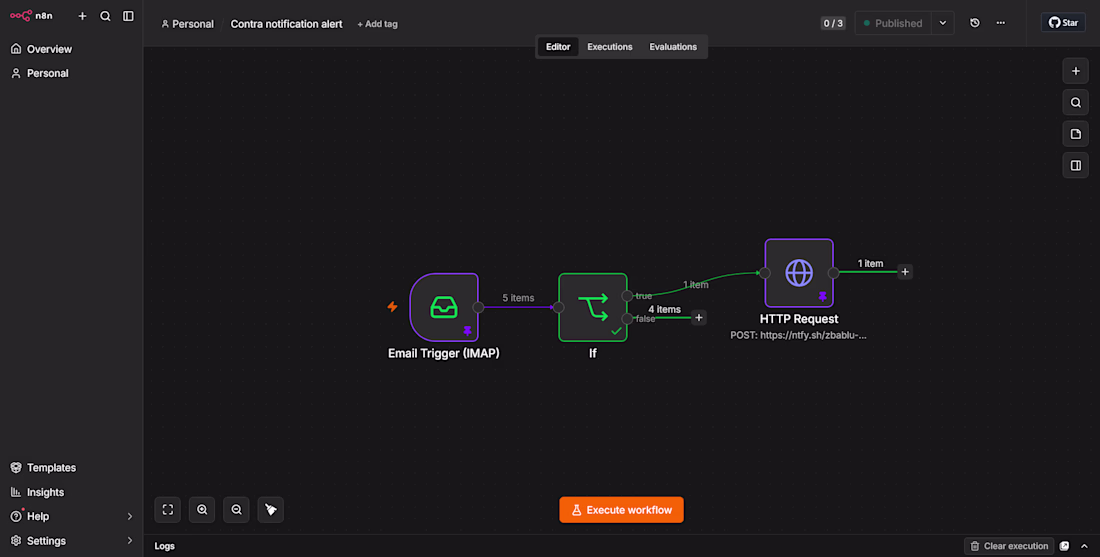1100x557 pixels.
Task: Click the HTTP Request node label
Action: coord(799,319)
